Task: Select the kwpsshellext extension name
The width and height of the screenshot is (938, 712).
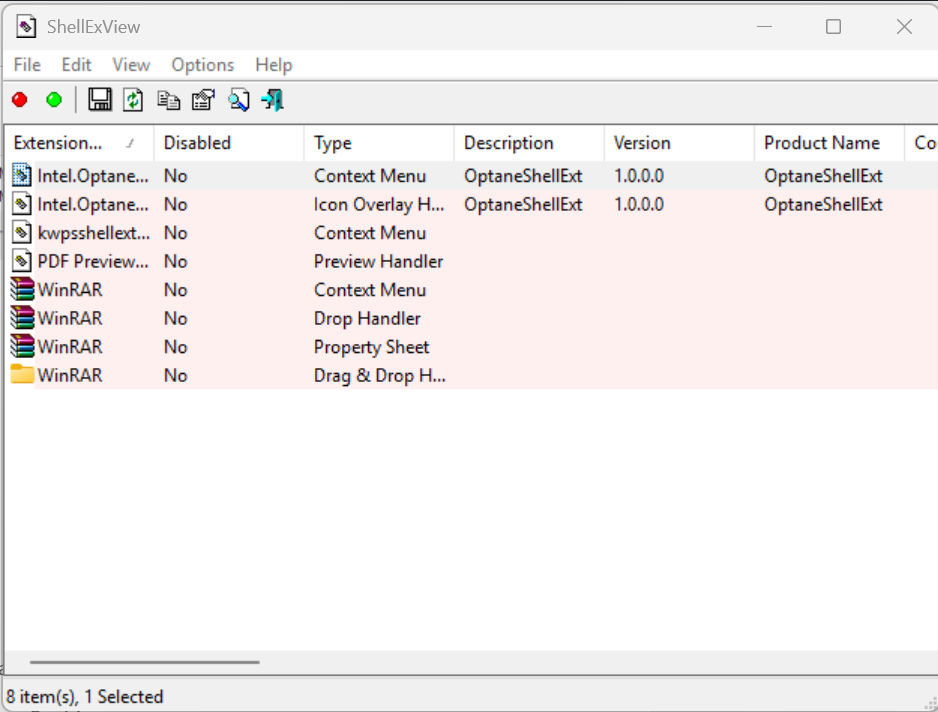Action: (x=93, y=233)
